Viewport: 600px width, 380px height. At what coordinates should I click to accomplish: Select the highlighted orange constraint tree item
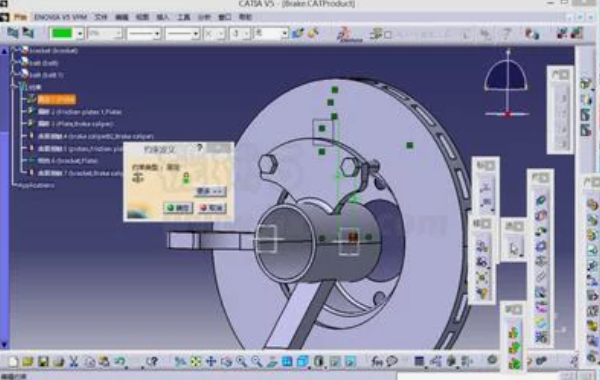click(x=57, y=99)
